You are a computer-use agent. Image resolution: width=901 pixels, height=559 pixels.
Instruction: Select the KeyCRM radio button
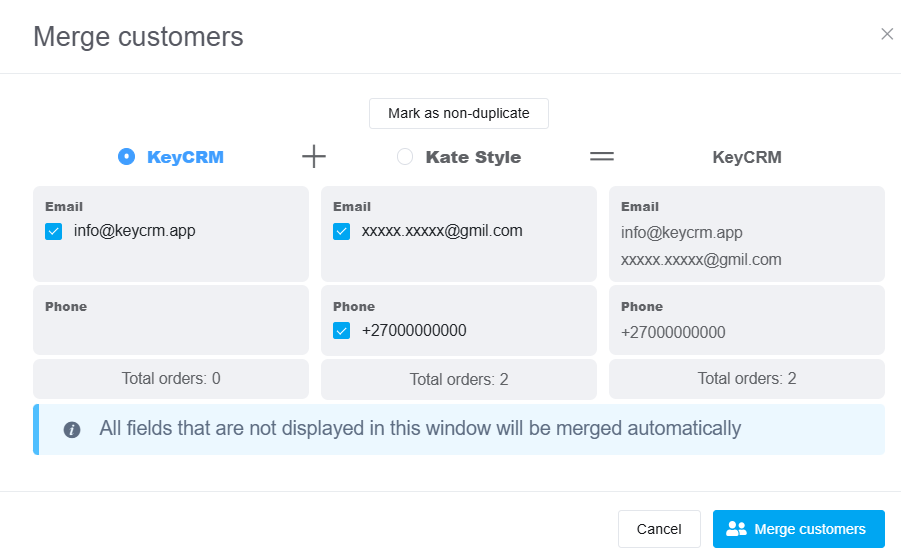tap(126, 156)
